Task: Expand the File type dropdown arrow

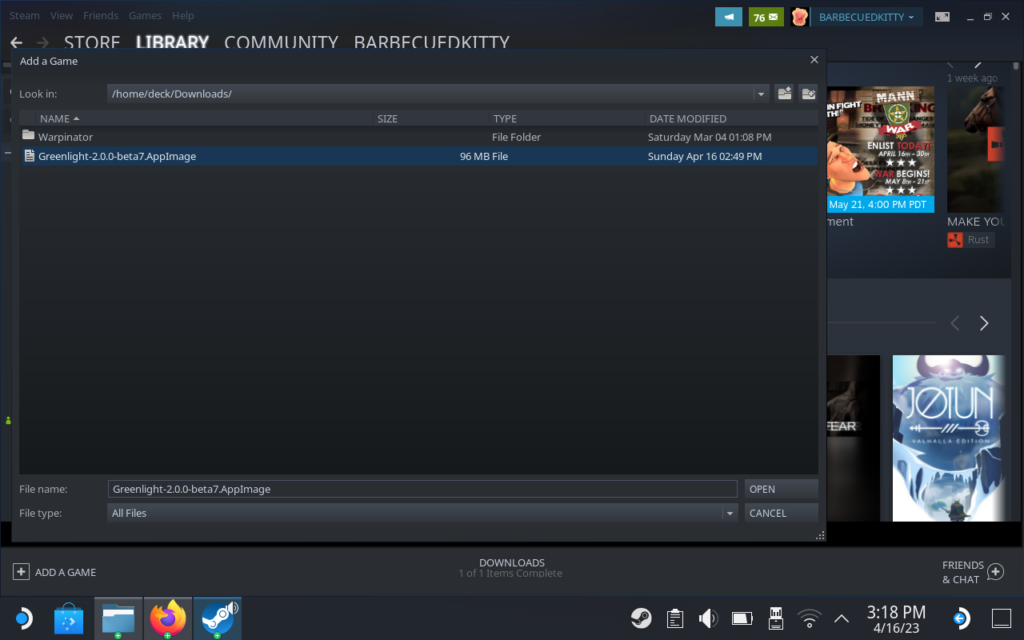Action: [729, 513]
